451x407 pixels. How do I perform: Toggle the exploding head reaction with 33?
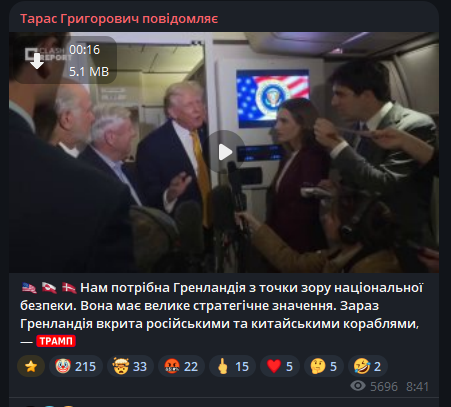(x=130, y=366)
